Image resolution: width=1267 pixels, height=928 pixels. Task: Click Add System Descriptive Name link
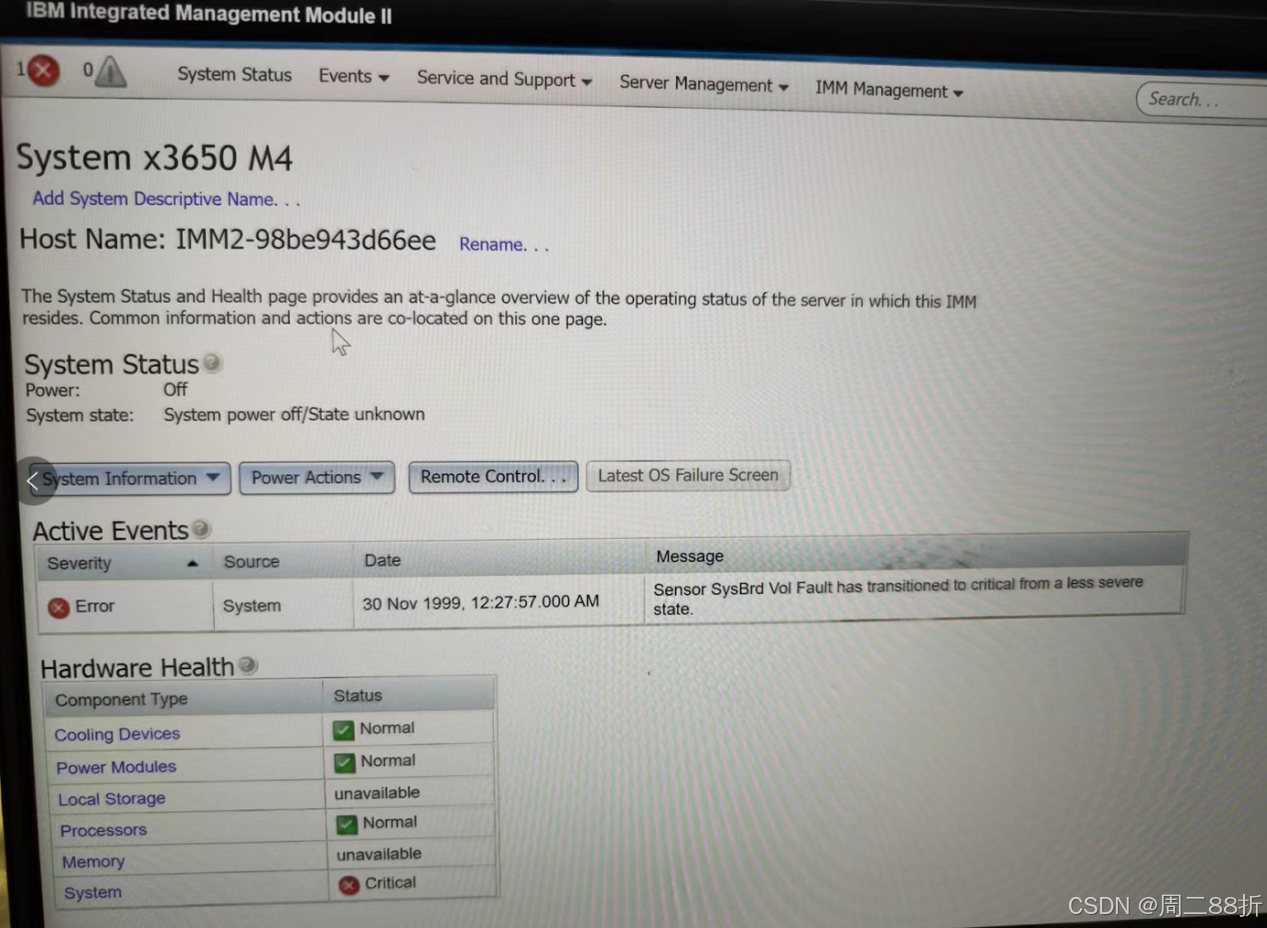click(x=166, y=199)
